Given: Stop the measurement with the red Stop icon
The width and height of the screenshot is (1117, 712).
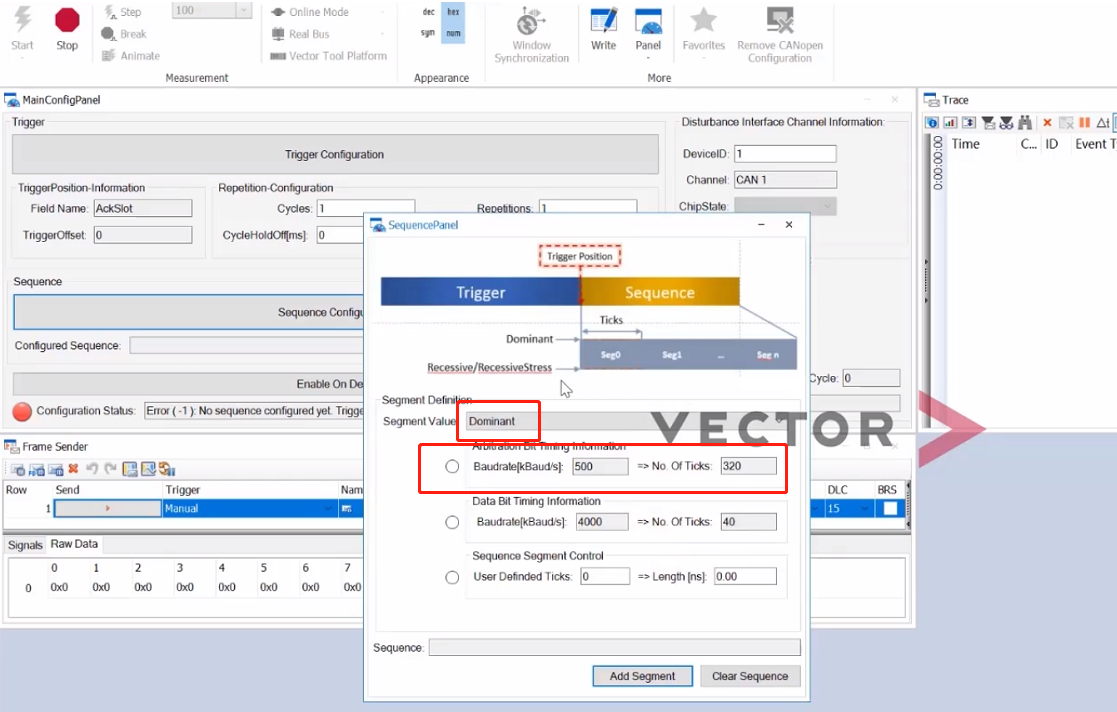Looking at the screenshot, I should [67, 21].
